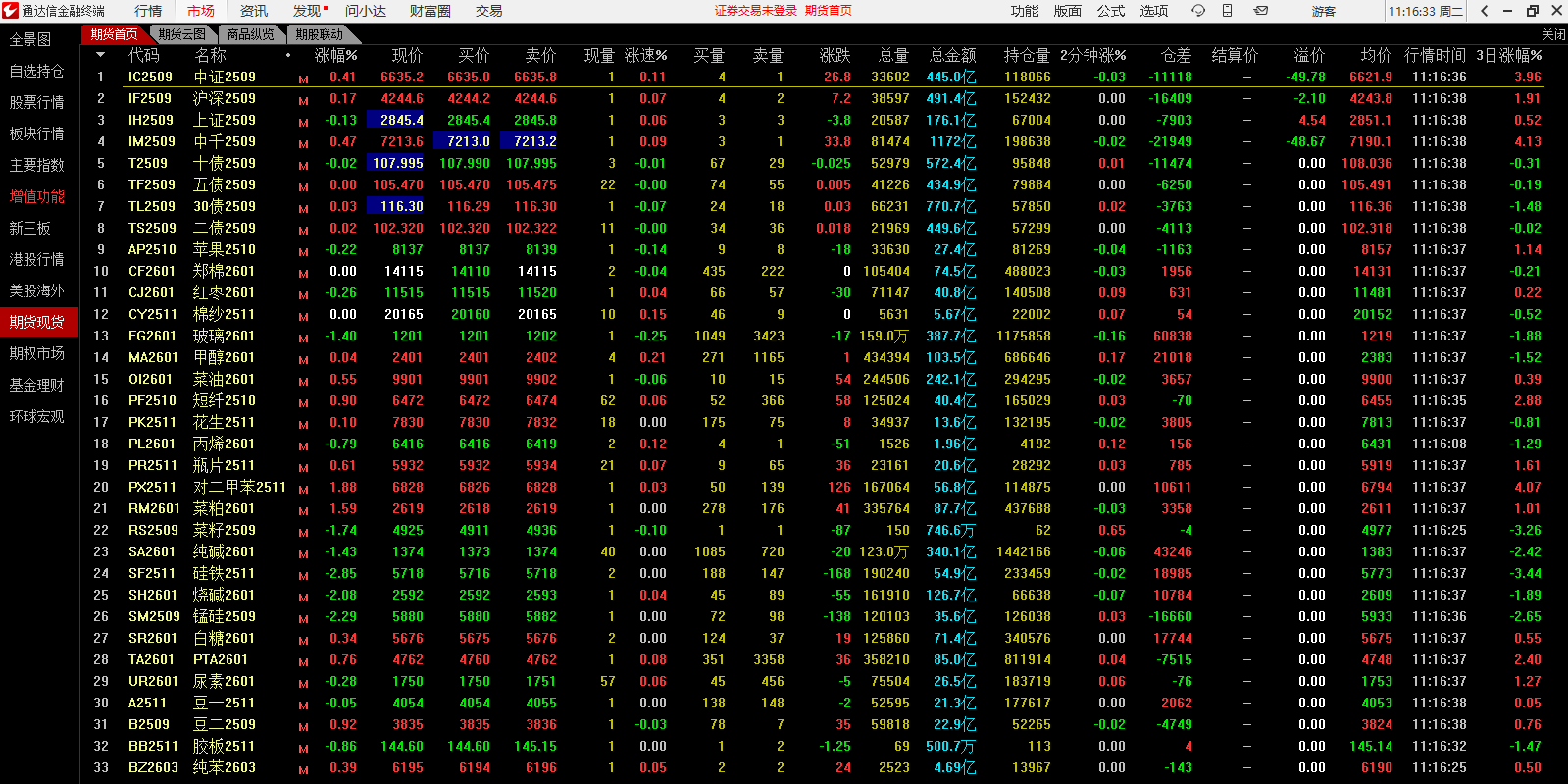
Task: Click the TDX app logo icon
Action: tap(11, 11)
